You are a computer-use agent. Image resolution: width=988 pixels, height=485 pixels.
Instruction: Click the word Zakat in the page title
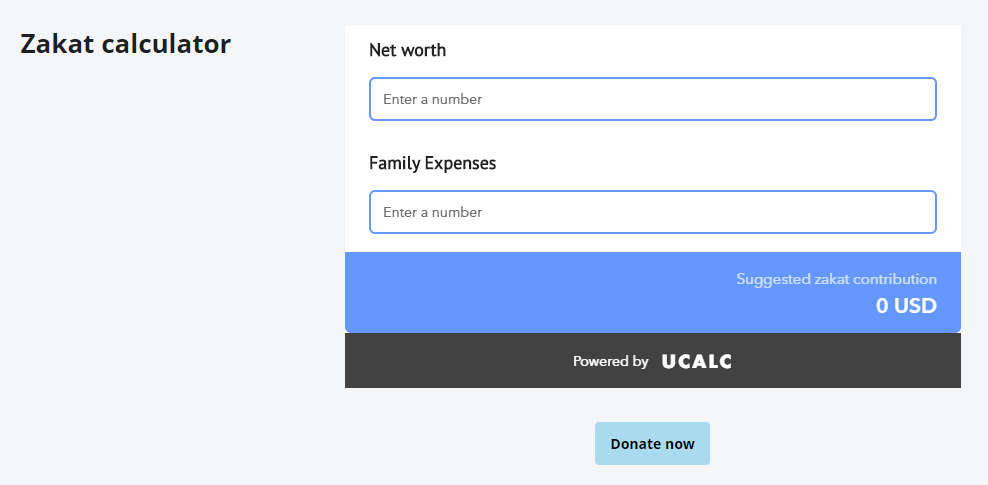(x=57, y=43)
